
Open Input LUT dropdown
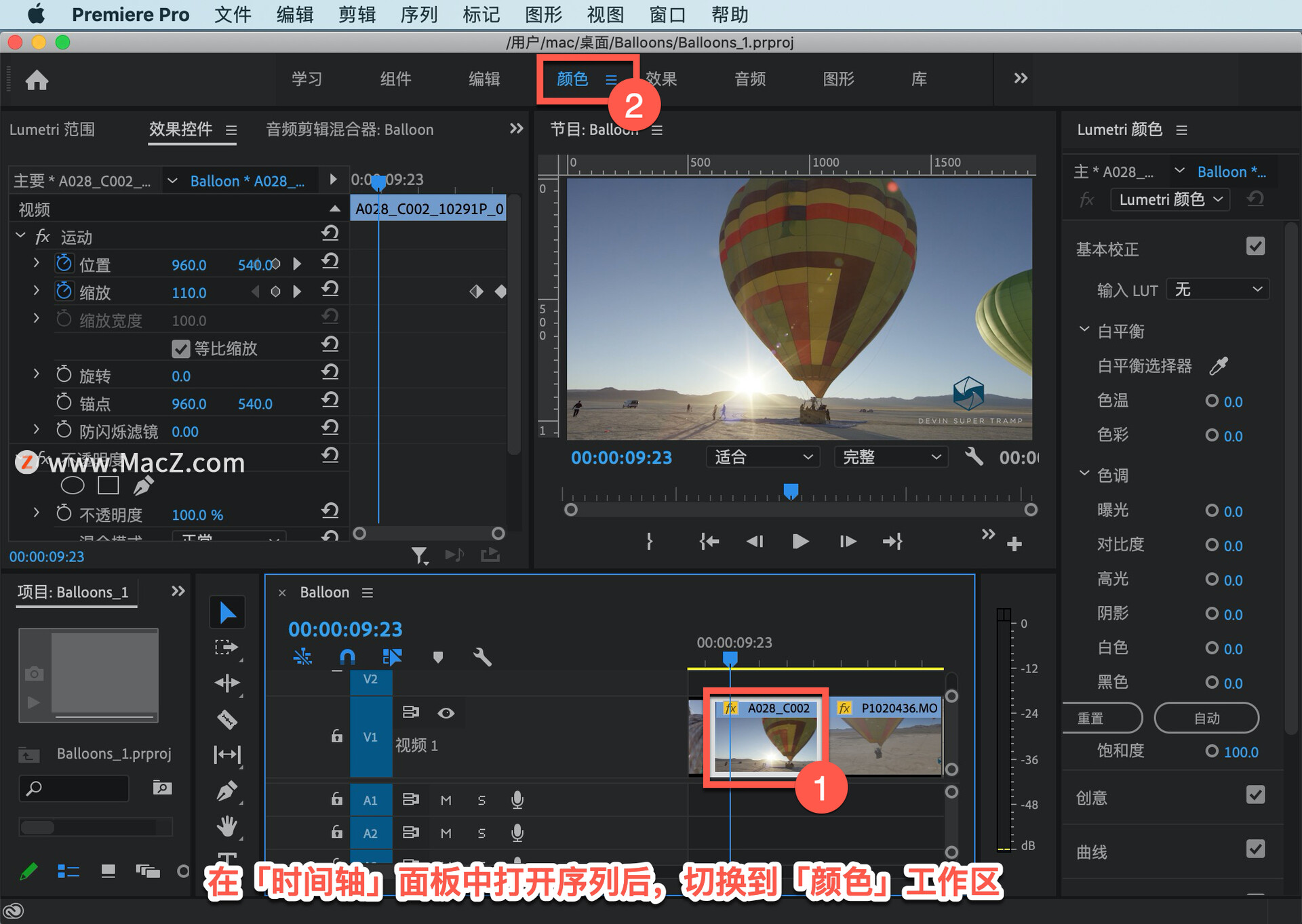(1218, 289)
